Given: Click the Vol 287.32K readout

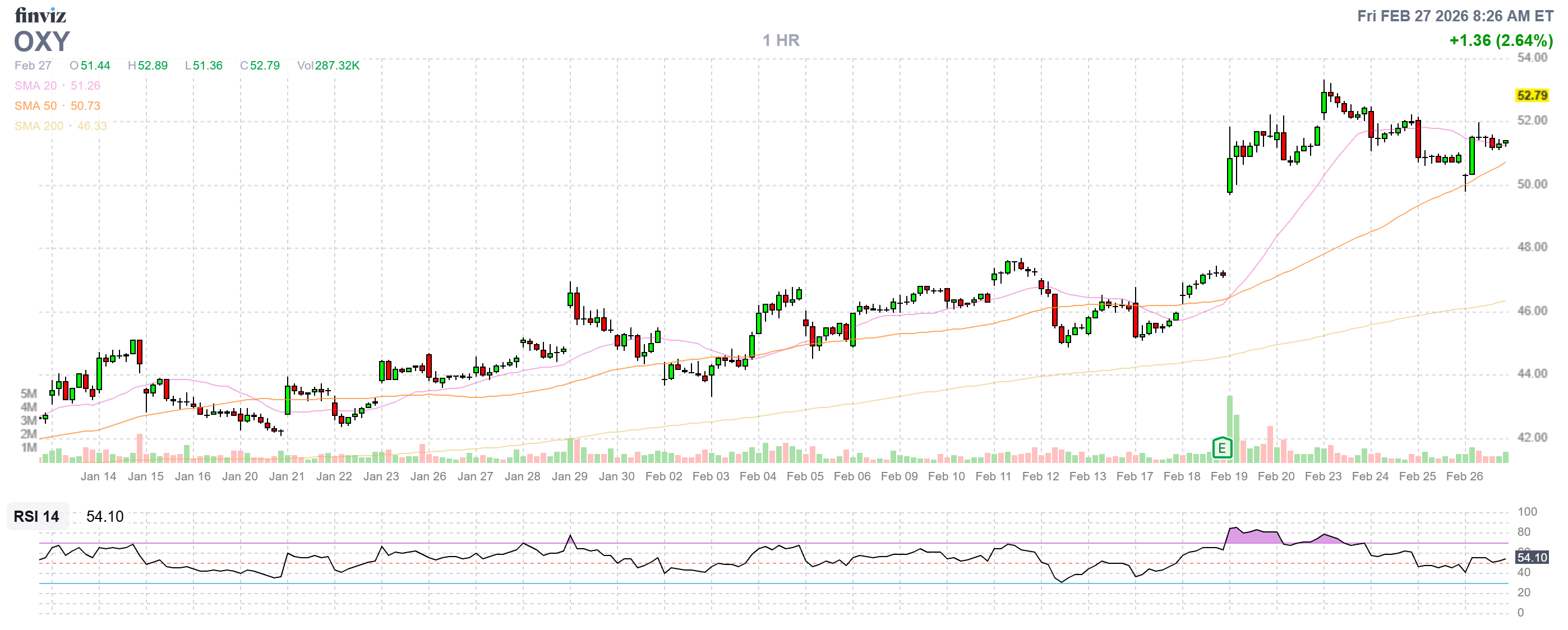Looking at the screenshot, I should [x=328, y=66].
